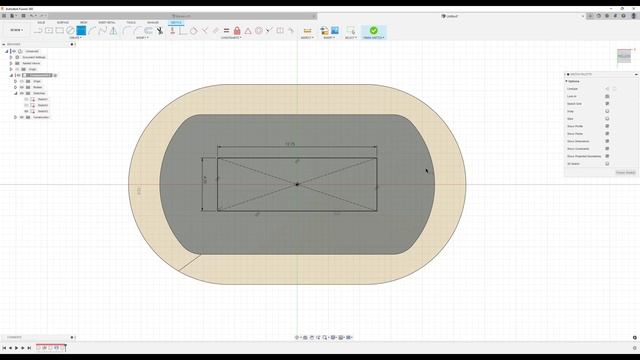The image size is (640, 360).
Task: Select the SKETCH tab
Action: click(176, 22)
